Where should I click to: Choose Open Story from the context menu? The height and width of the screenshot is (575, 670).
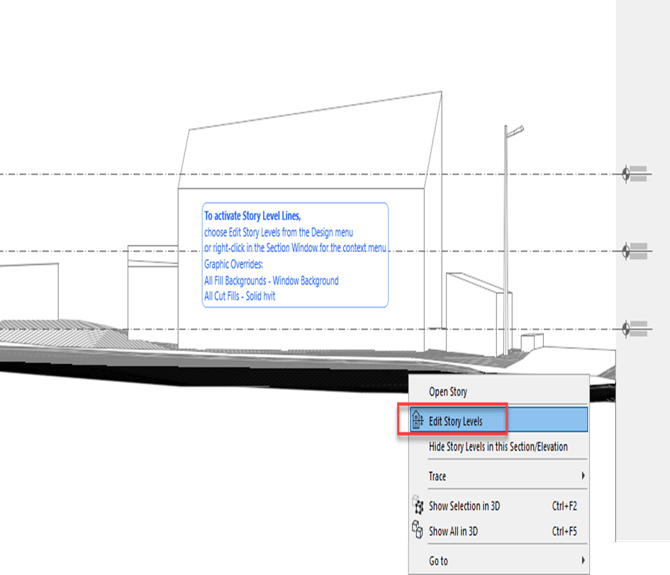tap(448, 392)
